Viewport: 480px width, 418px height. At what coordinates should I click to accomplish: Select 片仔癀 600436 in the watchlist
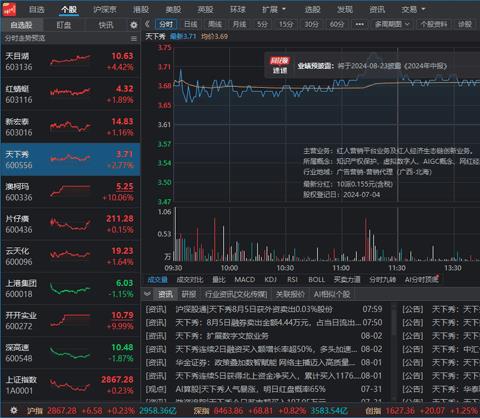coord(70,224)
